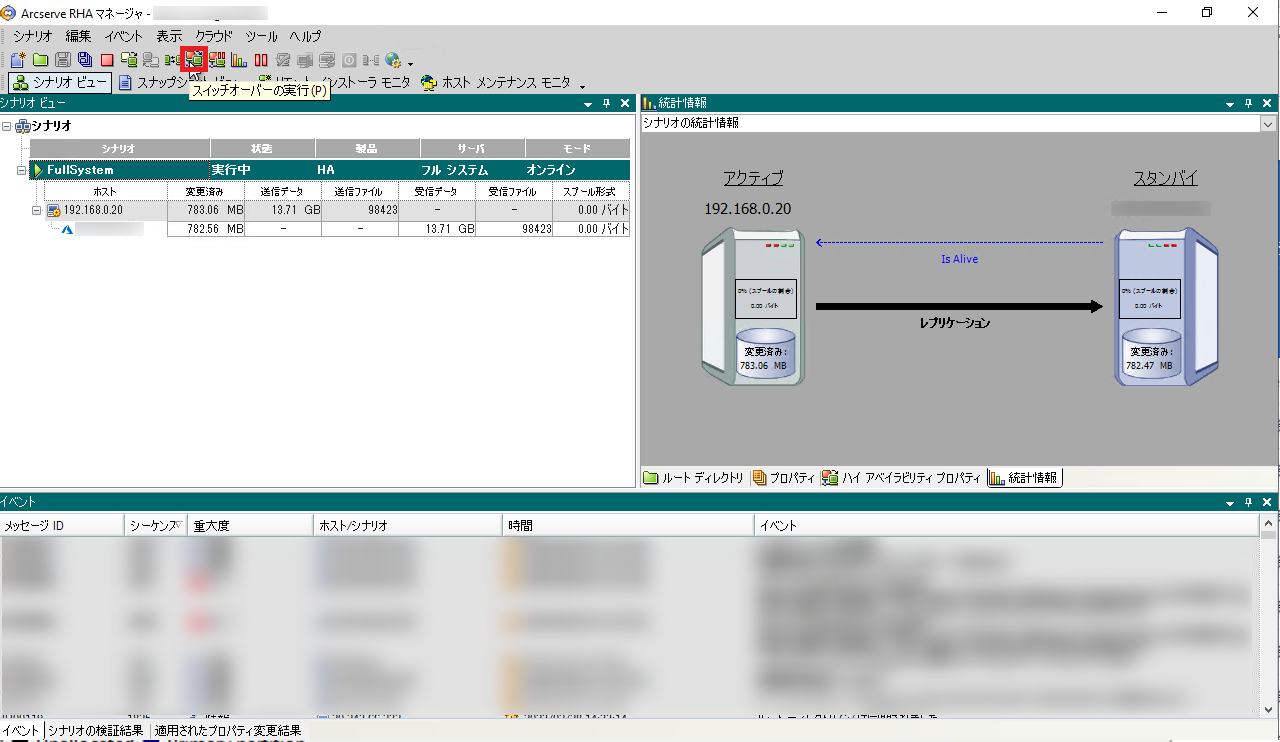Pin the 統計情報 panel
Image resolution: width=1280 pixels, height=742 pixels.
pos(1248,103)
